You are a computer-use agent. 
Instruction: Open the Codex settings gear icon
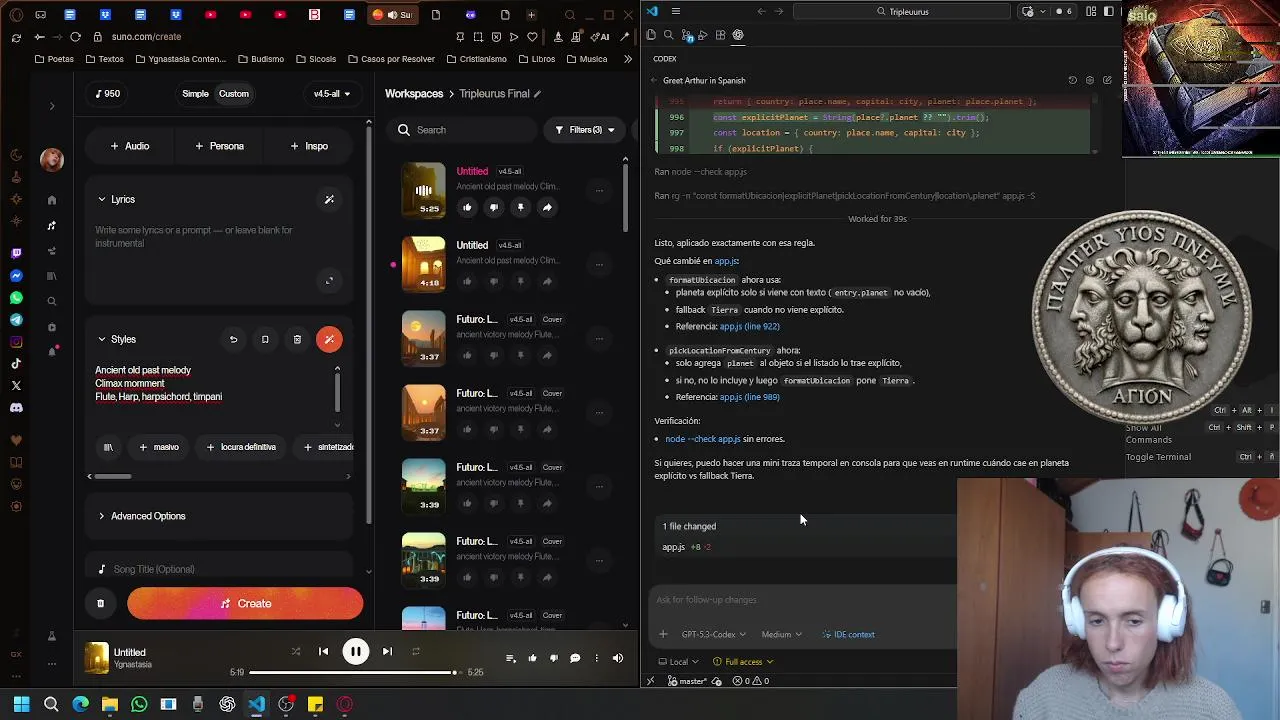click(1090, 80)
